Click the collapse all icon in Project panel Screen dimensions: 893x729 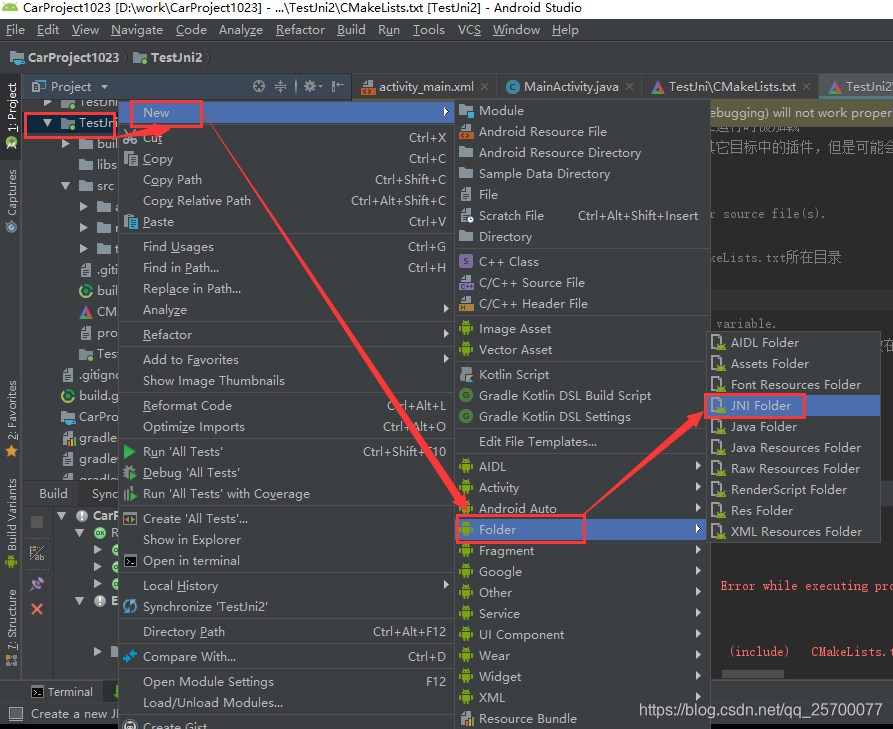tap(281, 86)
